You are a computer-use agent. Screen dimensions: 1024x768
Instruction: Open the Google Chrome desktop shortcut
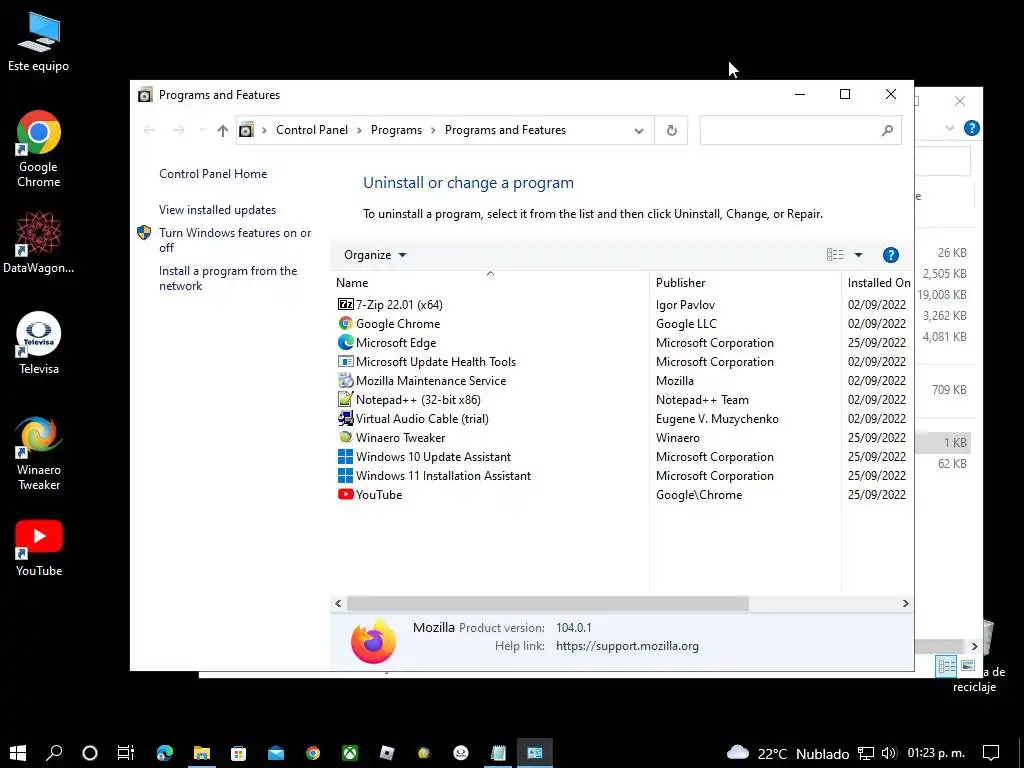click(x=39, y=150)
